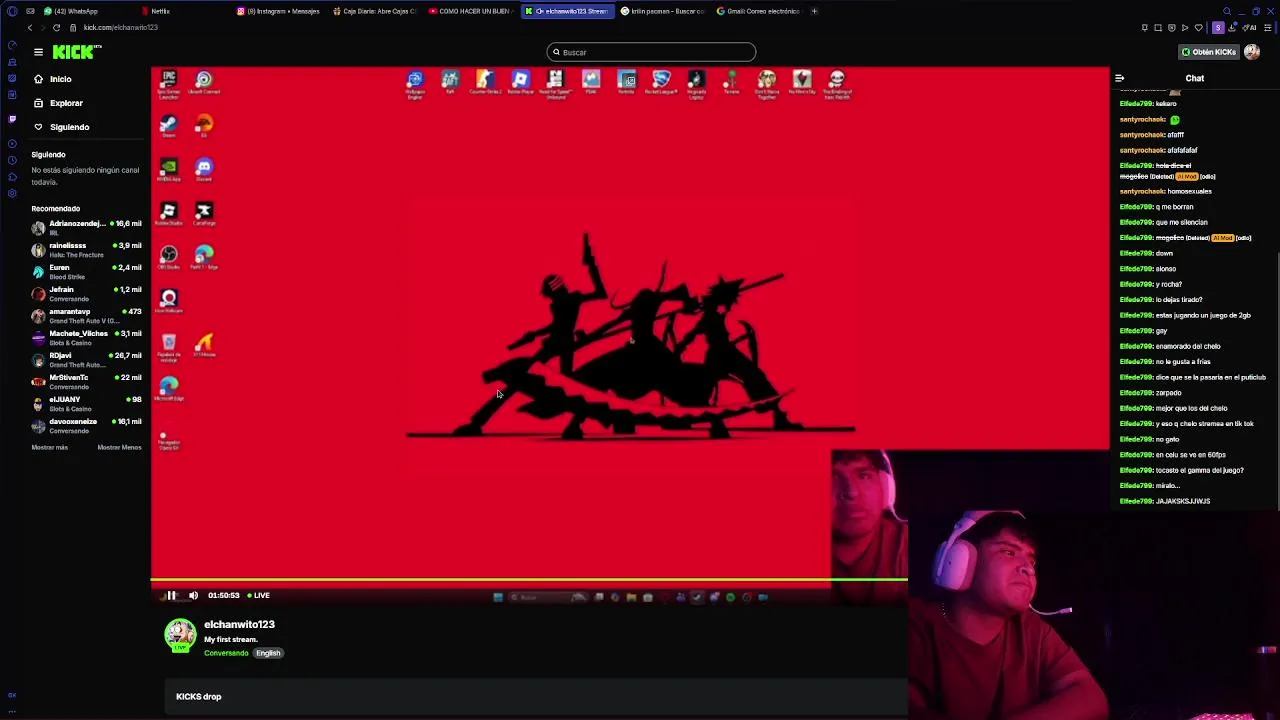Open the CurseForge desktop icon
Image resolution: width=1280 pixels, height=720 pixels.
[204, 213]
